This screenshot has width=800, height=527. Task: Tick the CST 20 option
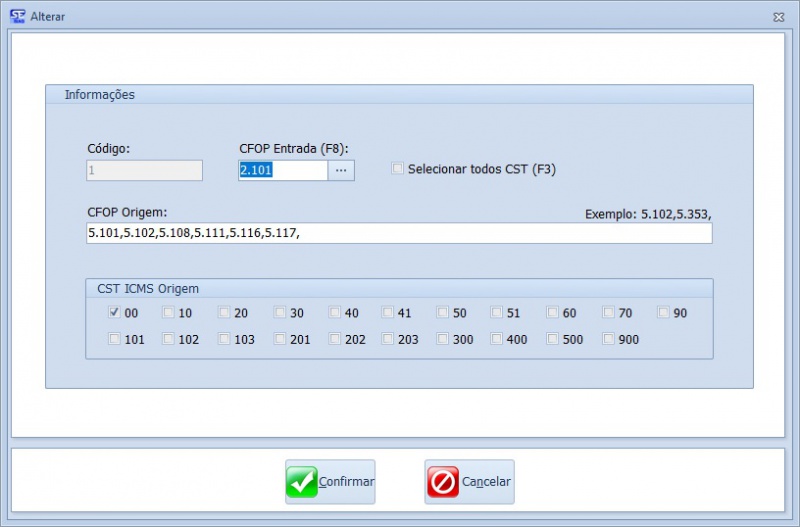click(x=224, y=313)
